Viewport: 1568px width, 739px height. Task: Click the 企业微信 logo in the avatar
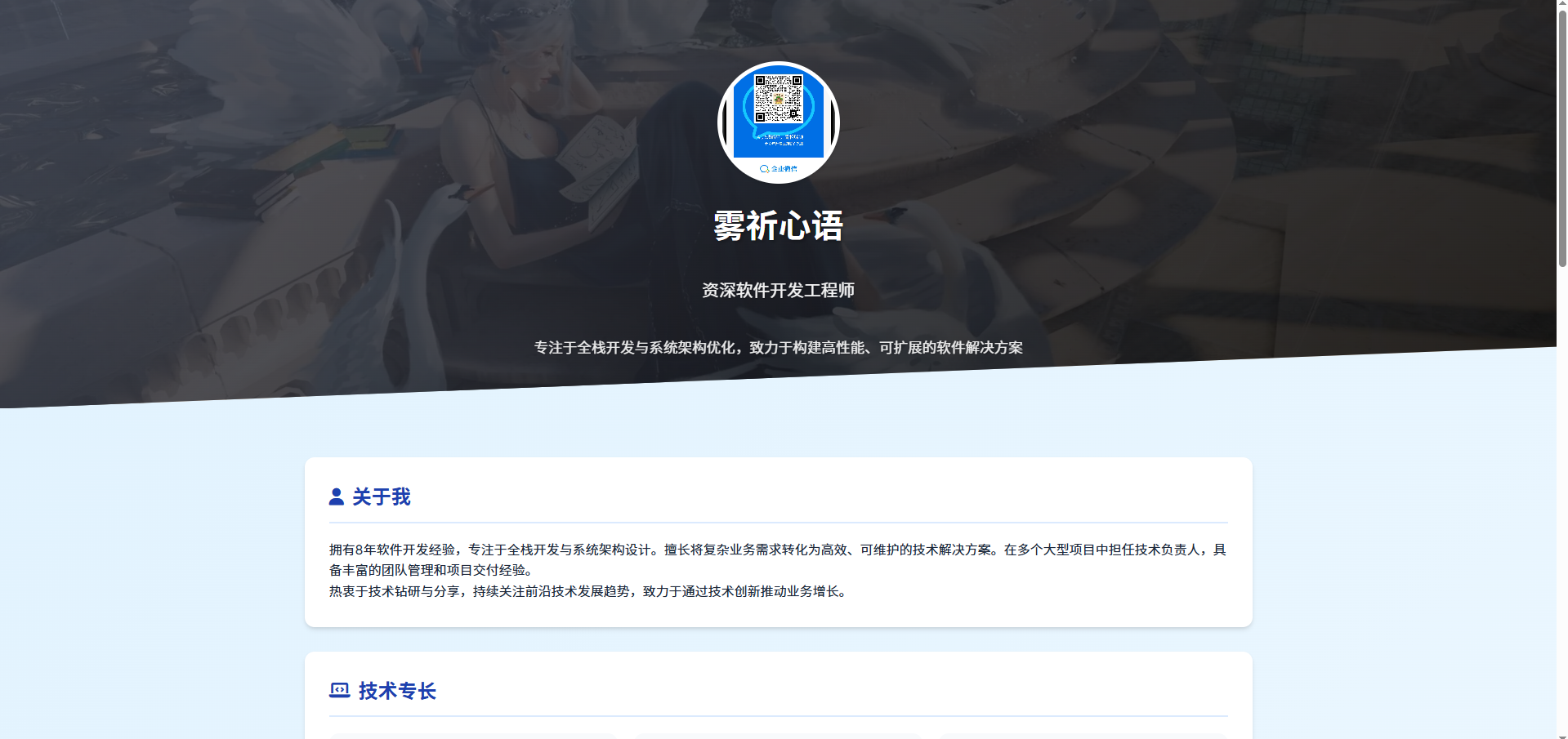(x=778, y=169)
